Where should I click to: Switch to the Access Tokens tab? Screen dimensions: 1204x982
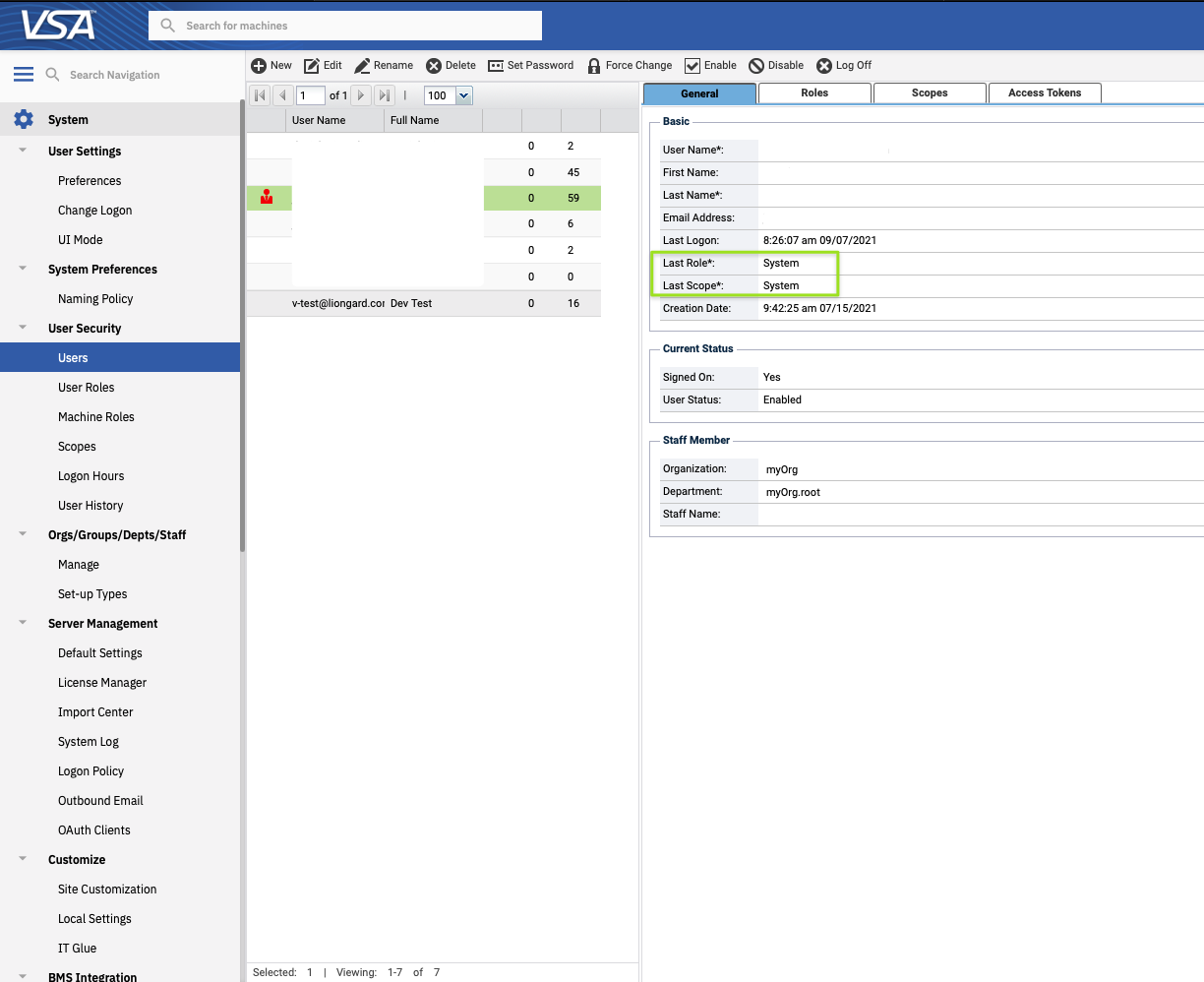pyautogui.click(x=1045, y=92)
